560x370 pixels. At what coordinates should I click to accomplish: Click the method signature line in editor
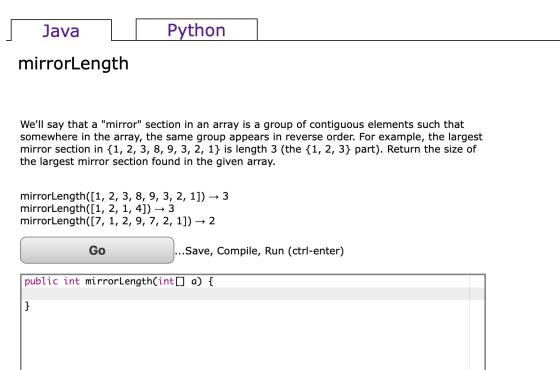point(119,281)
